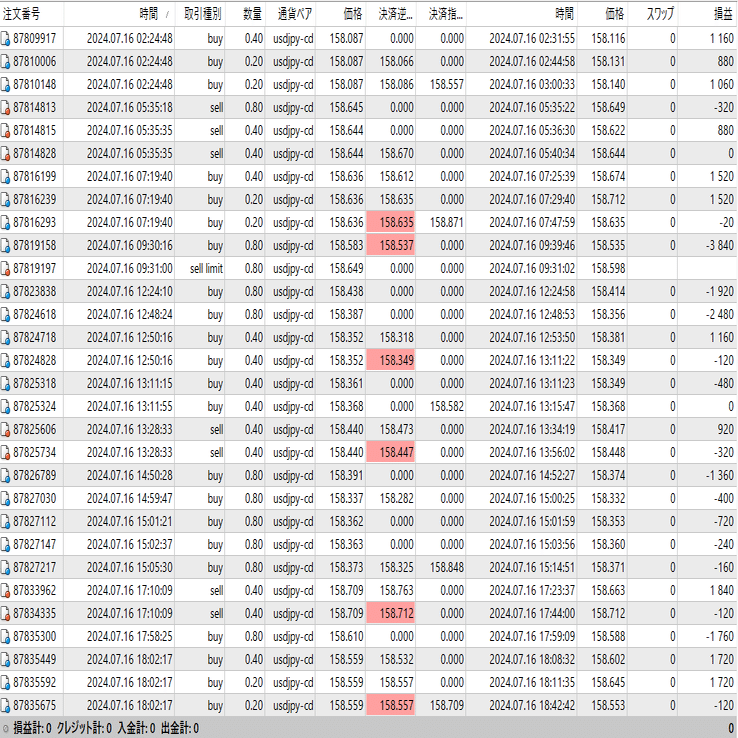Image resolution: width=738 pixels, height=738 pixels.
Task: Click the loss value -2 480
Action: click(x=720, y=314)
